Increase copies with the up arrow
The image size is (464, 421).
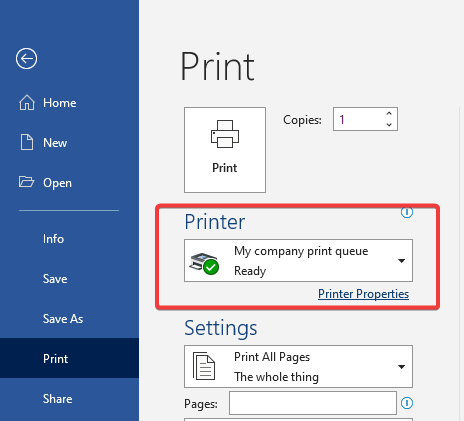pos(389,114)
